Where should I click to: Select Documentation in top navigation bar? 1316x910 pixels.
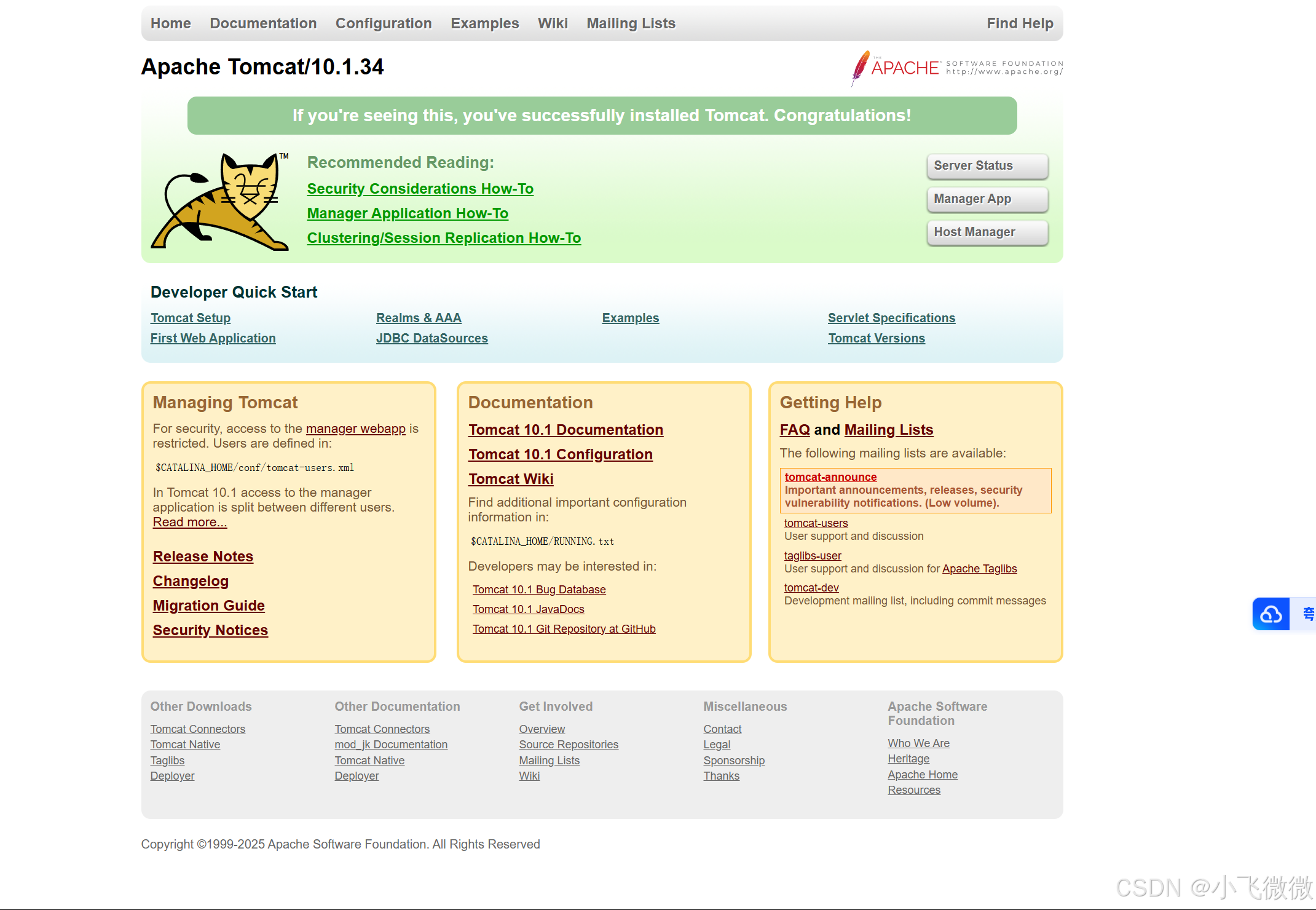tap(263, 23)
